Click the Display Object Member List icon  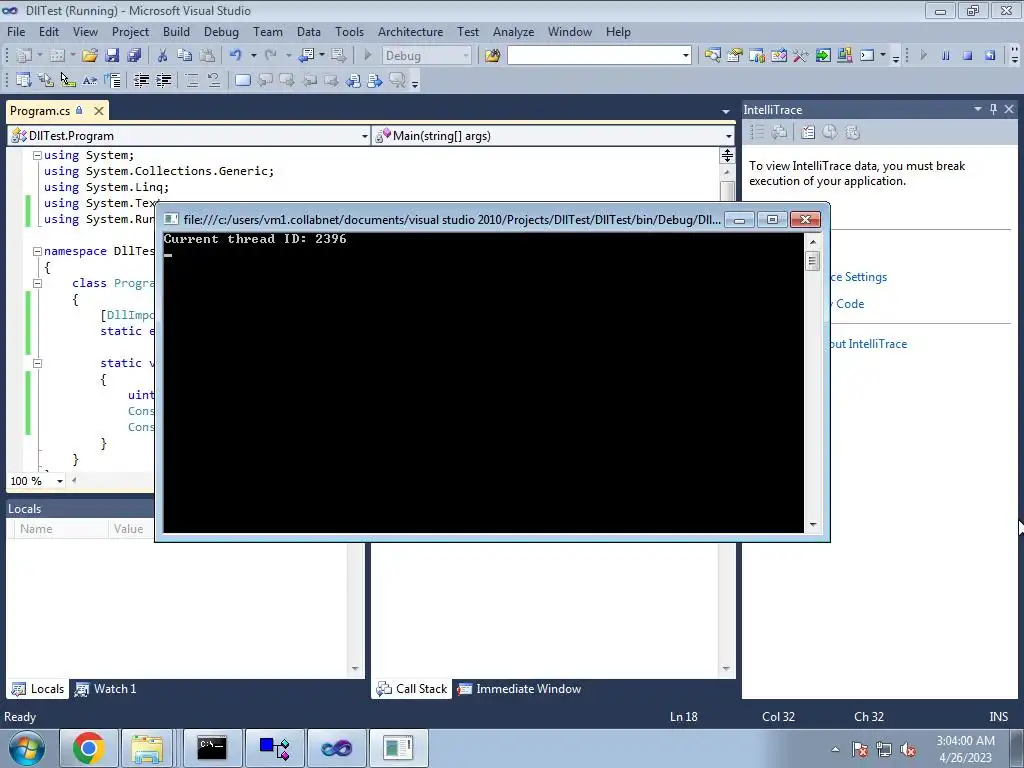(x=24, y=80)
